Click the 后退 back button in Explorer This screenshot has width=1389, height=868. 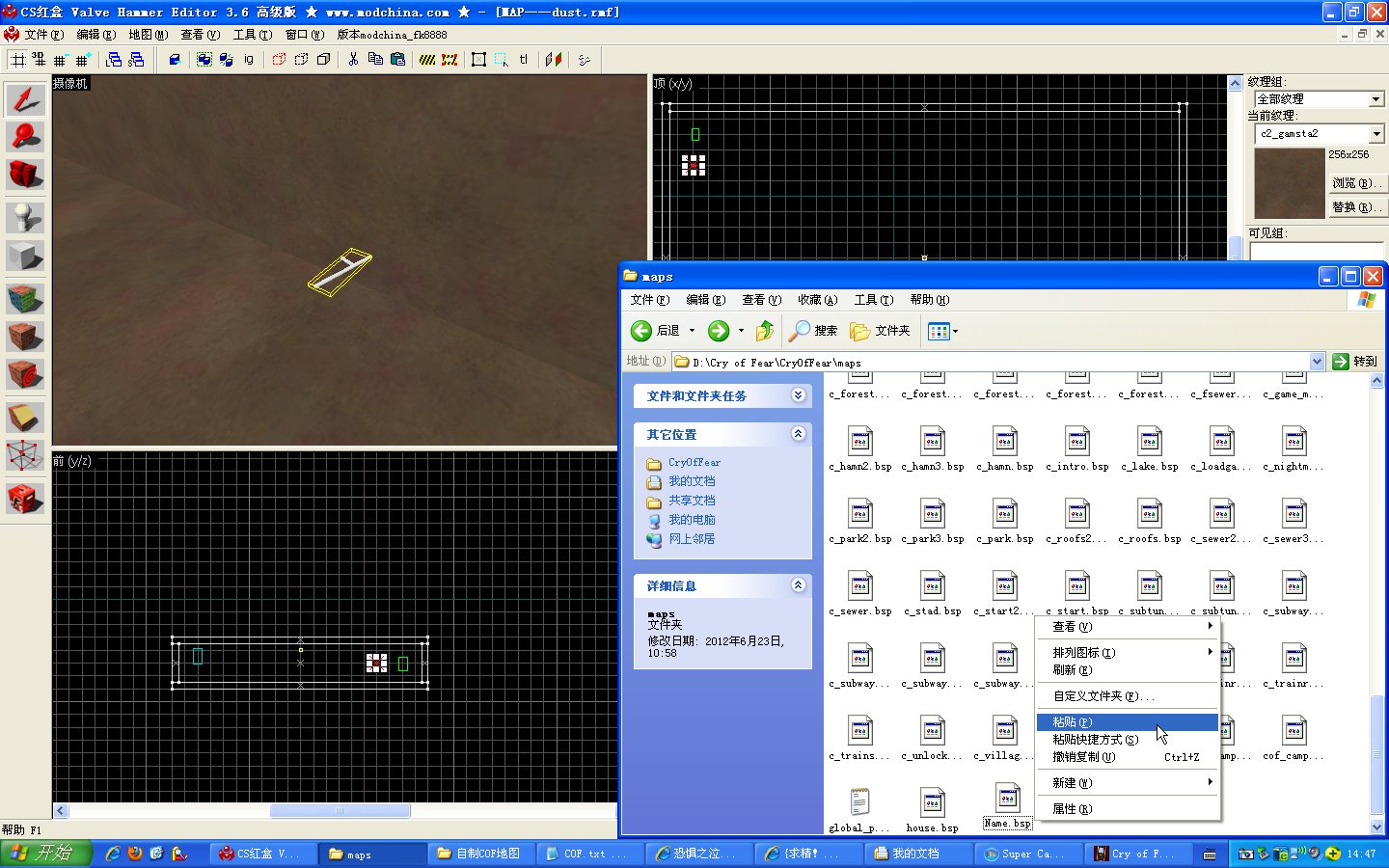coord(656,331)
